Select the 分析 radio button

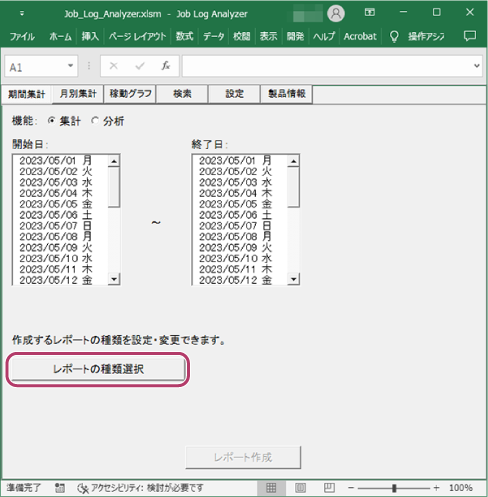tap(95, 121)
